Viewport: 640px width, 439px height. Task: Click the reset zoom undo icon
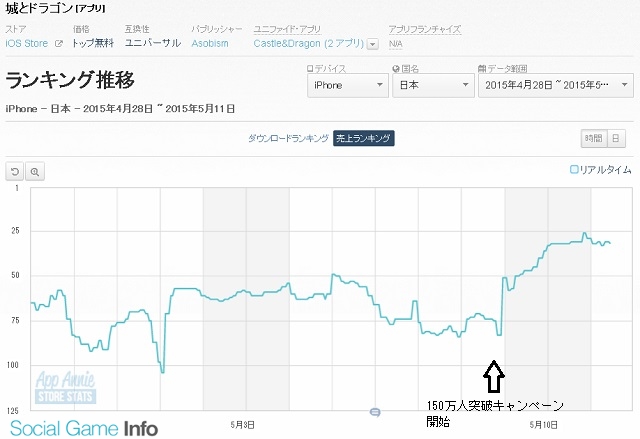tap(16, 171)
